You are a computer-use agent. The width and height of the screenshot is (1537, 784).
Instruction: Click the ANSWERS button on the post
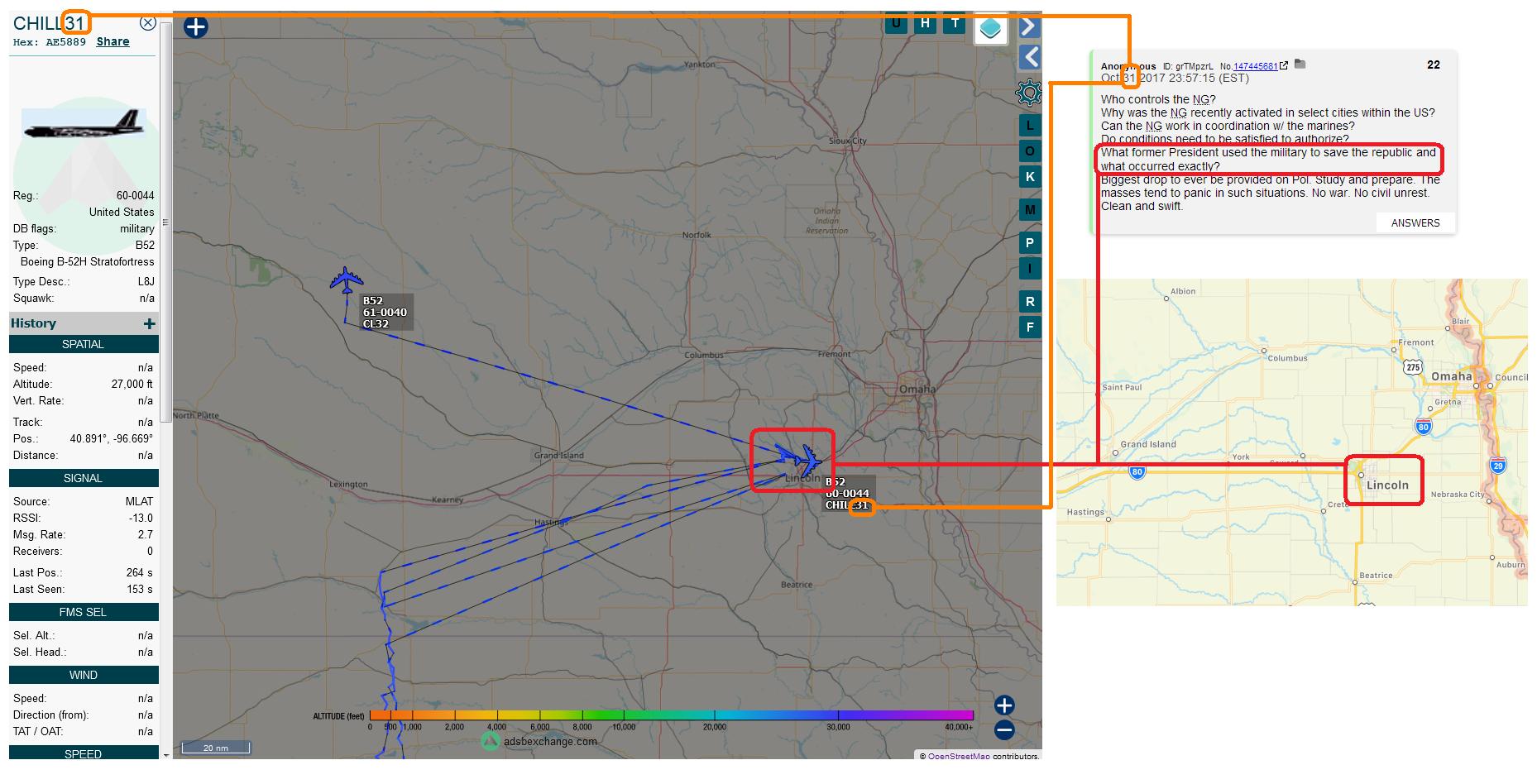(x=1415, y=223)
